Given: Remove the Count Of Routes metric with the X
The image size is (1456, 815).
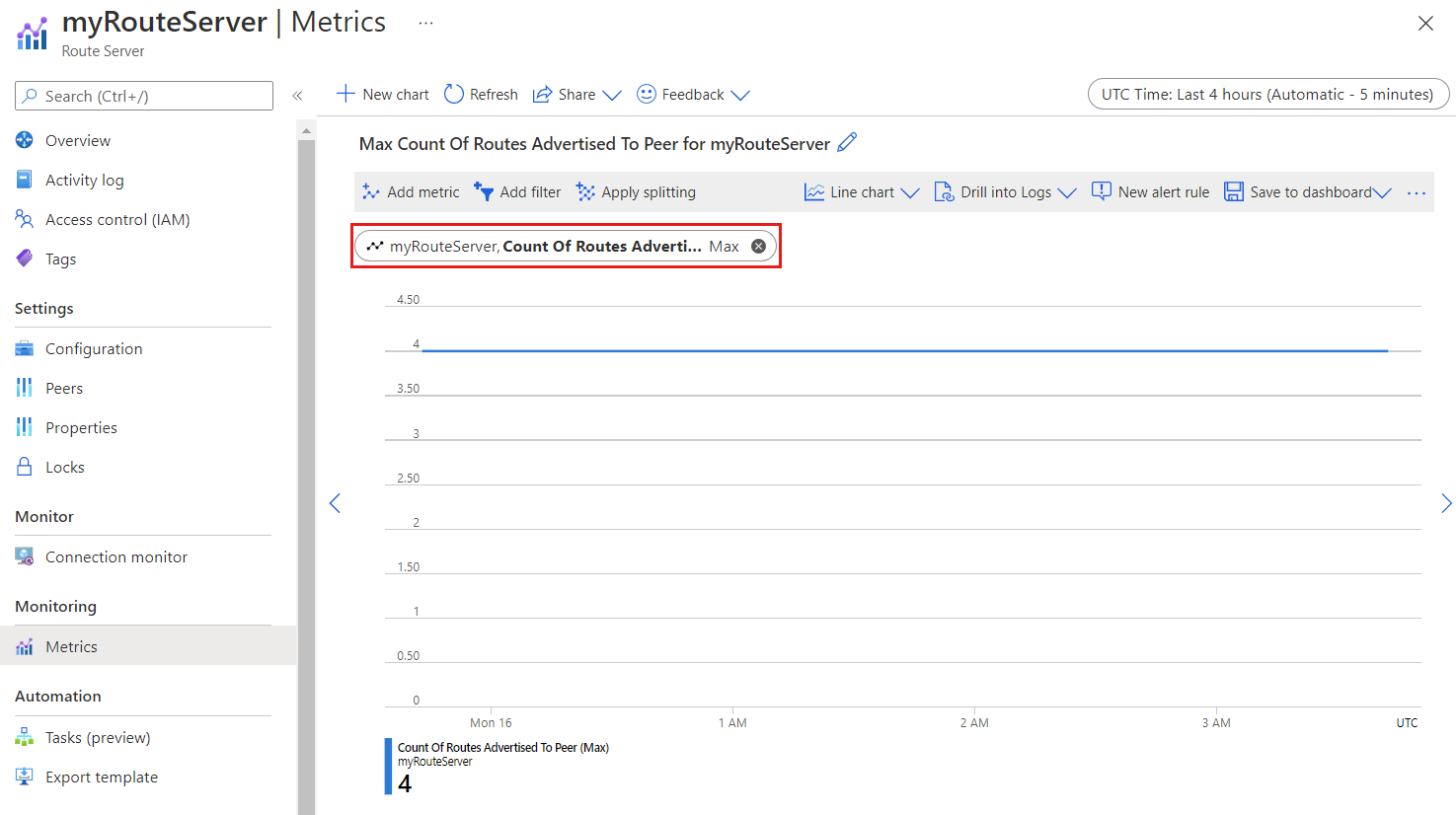Looking at the screenshot, I should [758, 246].
